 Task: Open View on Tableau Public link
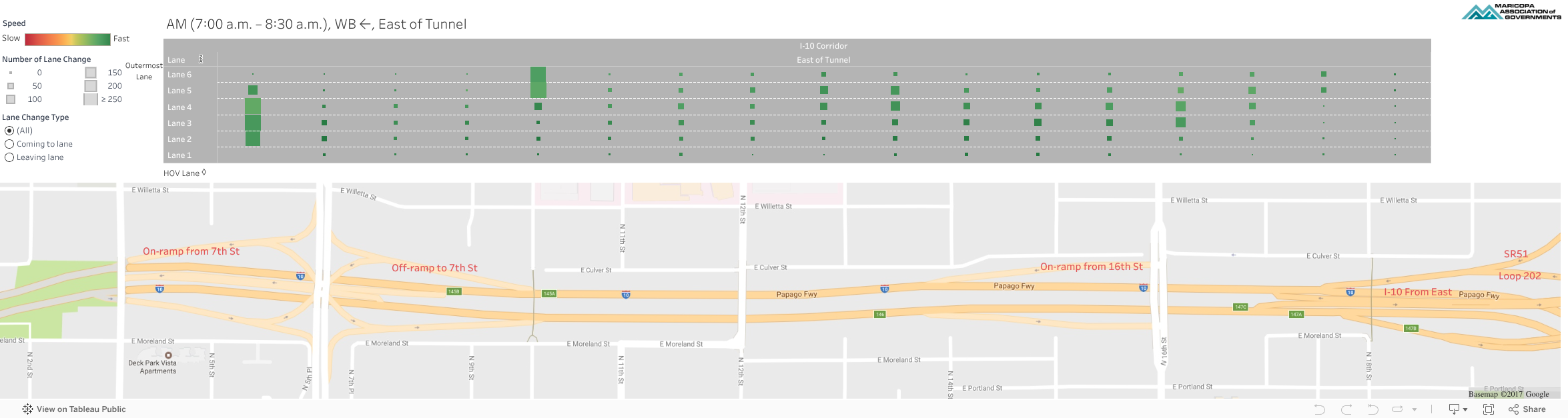pos(81,409)
